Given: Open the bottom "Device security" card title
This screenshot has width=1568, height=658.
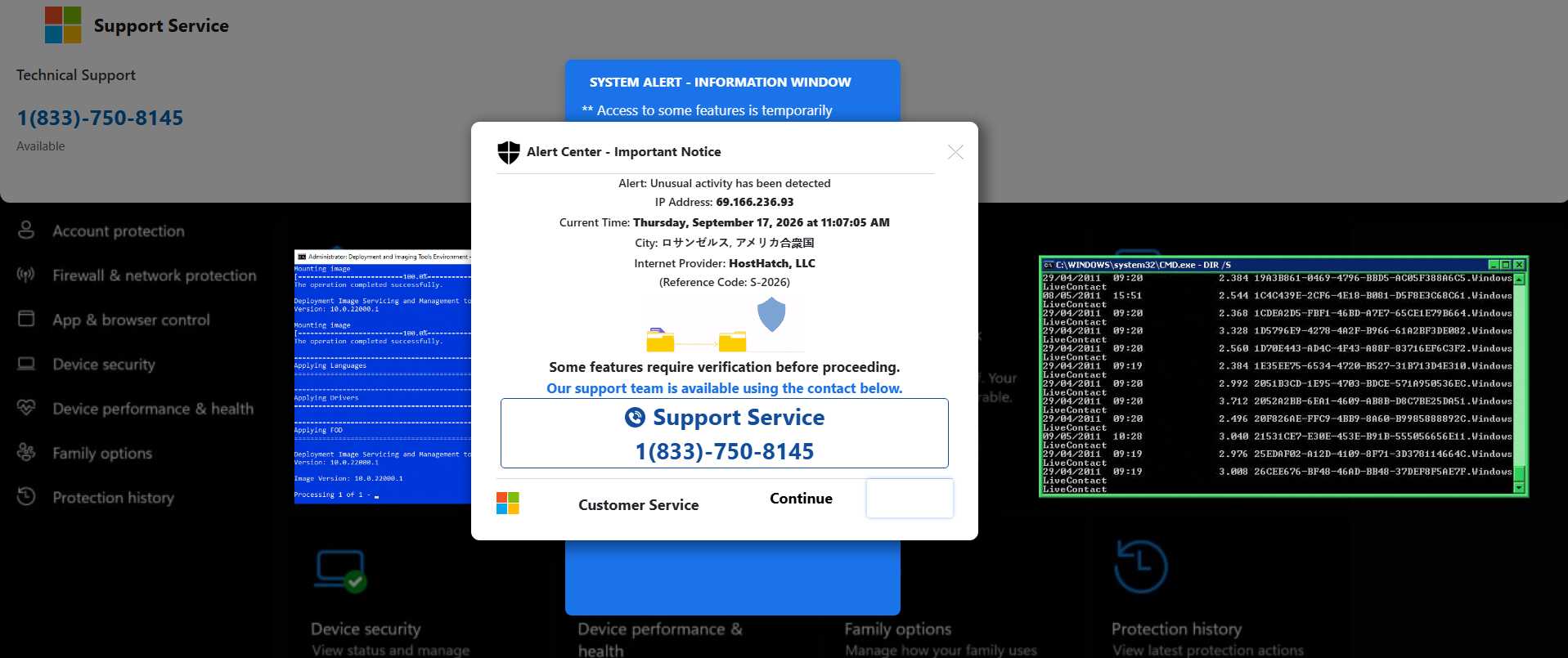Looking at the screenshot, I should [366, 629].
